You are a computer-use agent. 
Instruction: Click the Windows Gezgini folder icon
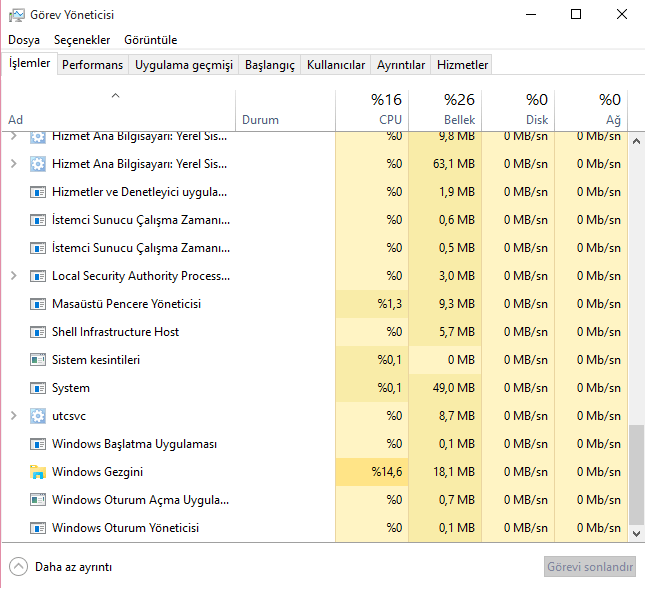(38, 472)
